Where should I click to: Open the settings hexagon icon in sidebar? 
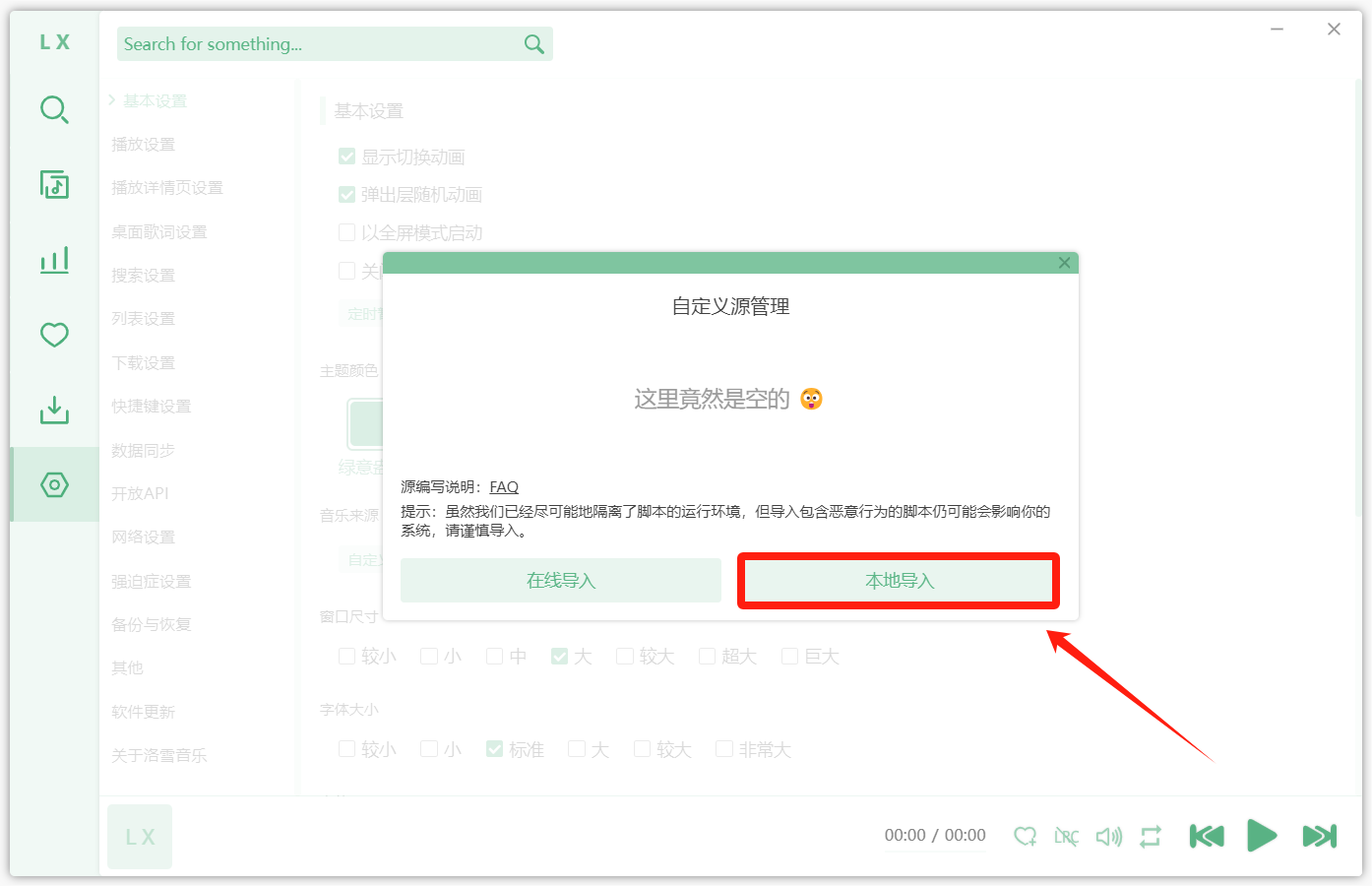54,484
